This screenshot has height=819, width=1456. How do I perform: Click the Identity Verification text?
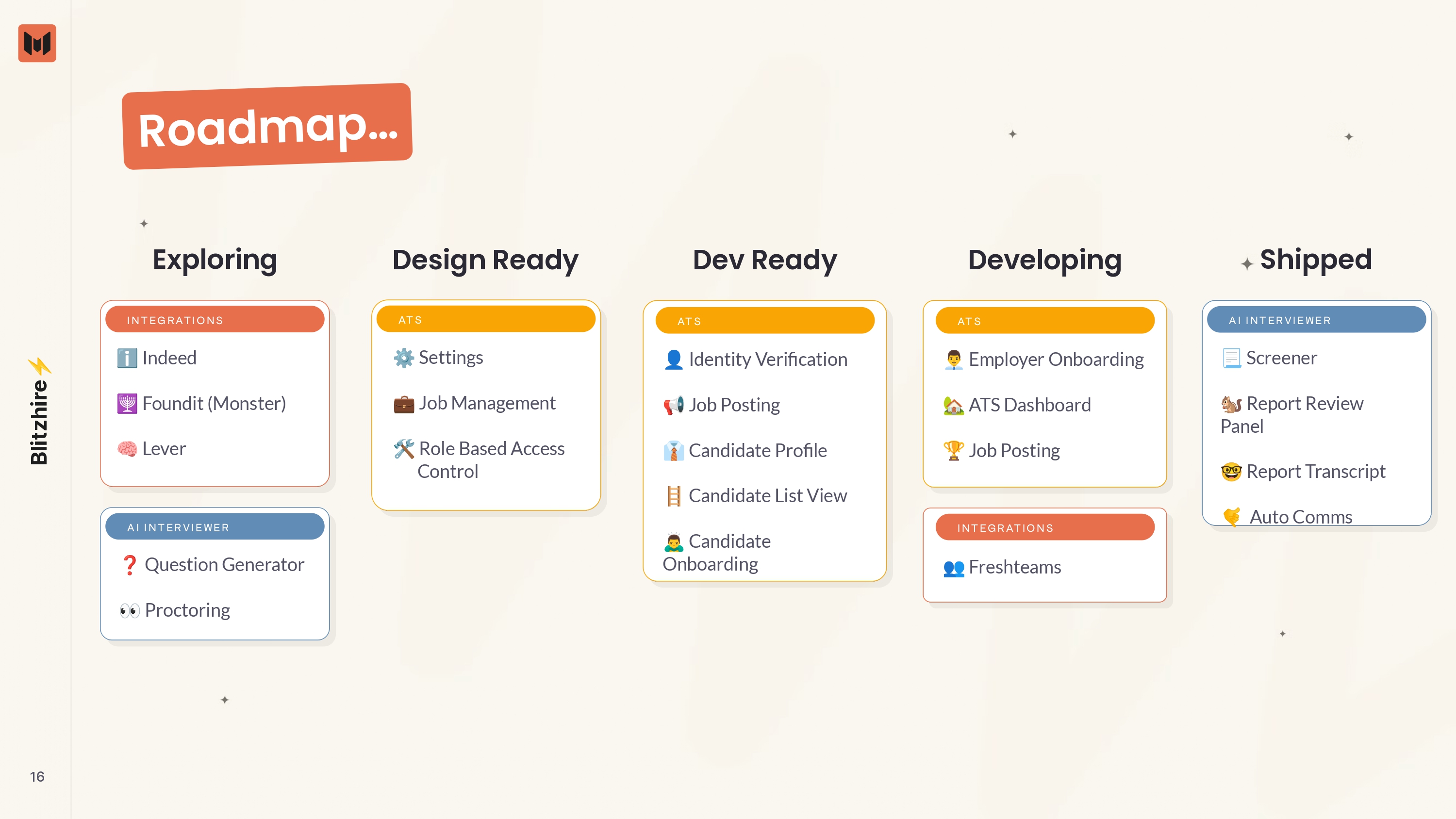coord(768,360)
